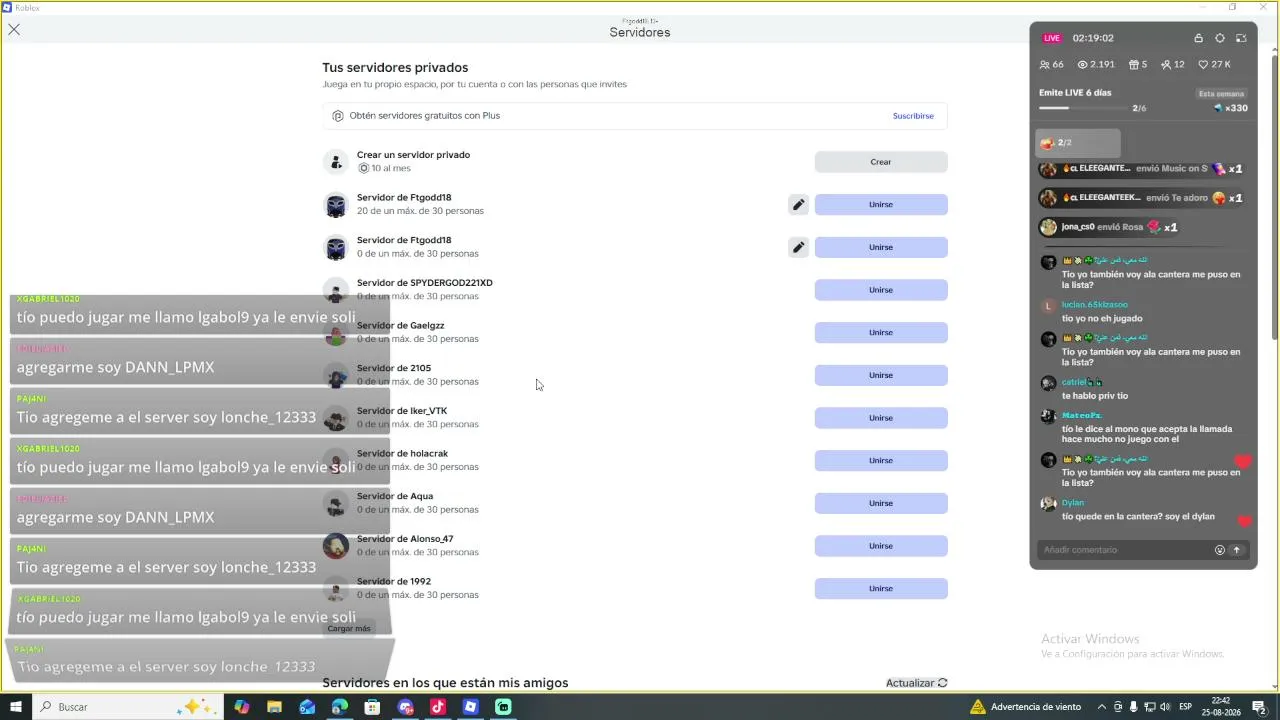Click the jona_cs0 Rosa gift notification
This screenshot has height=720, width=1280.
pyautogui.click(x=1110, y=227)
